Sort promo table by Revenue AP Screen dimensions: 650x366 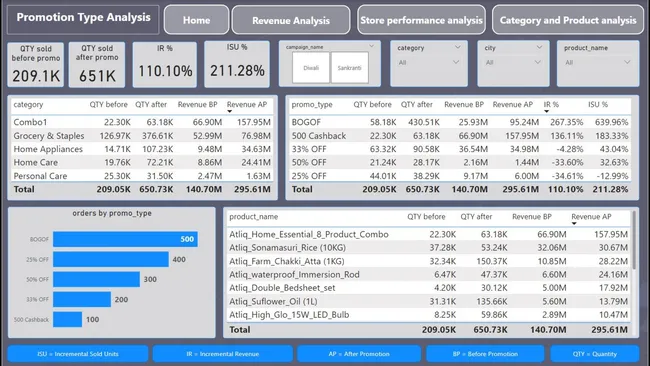512,105
